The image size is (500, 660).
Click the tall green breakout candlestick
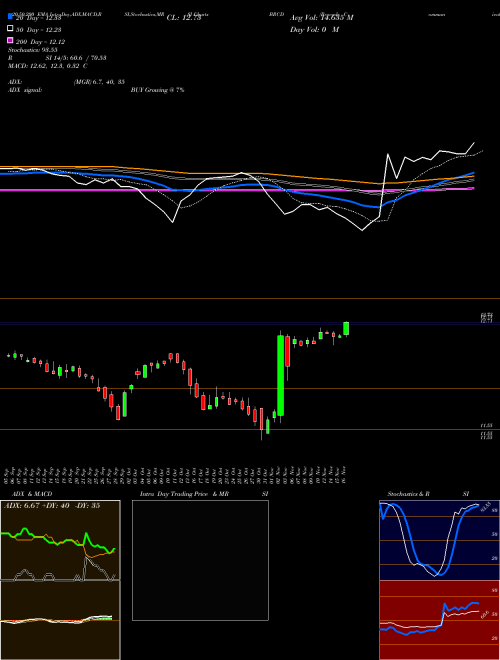click(x=280, y=375)
